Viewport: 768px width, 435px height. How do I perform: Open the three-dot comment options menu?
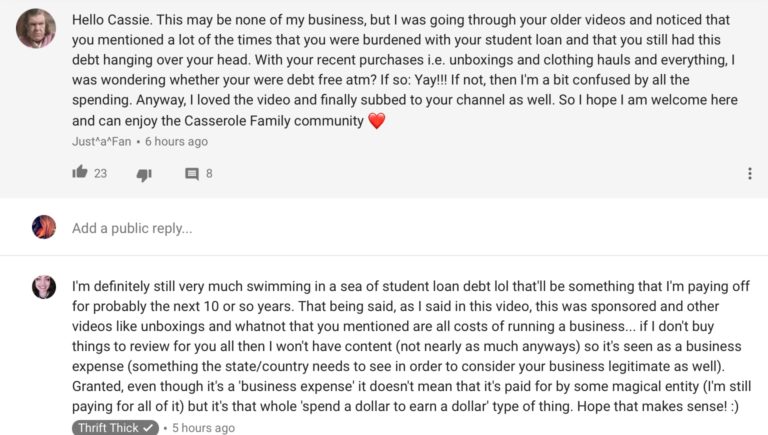coord(749,174)
